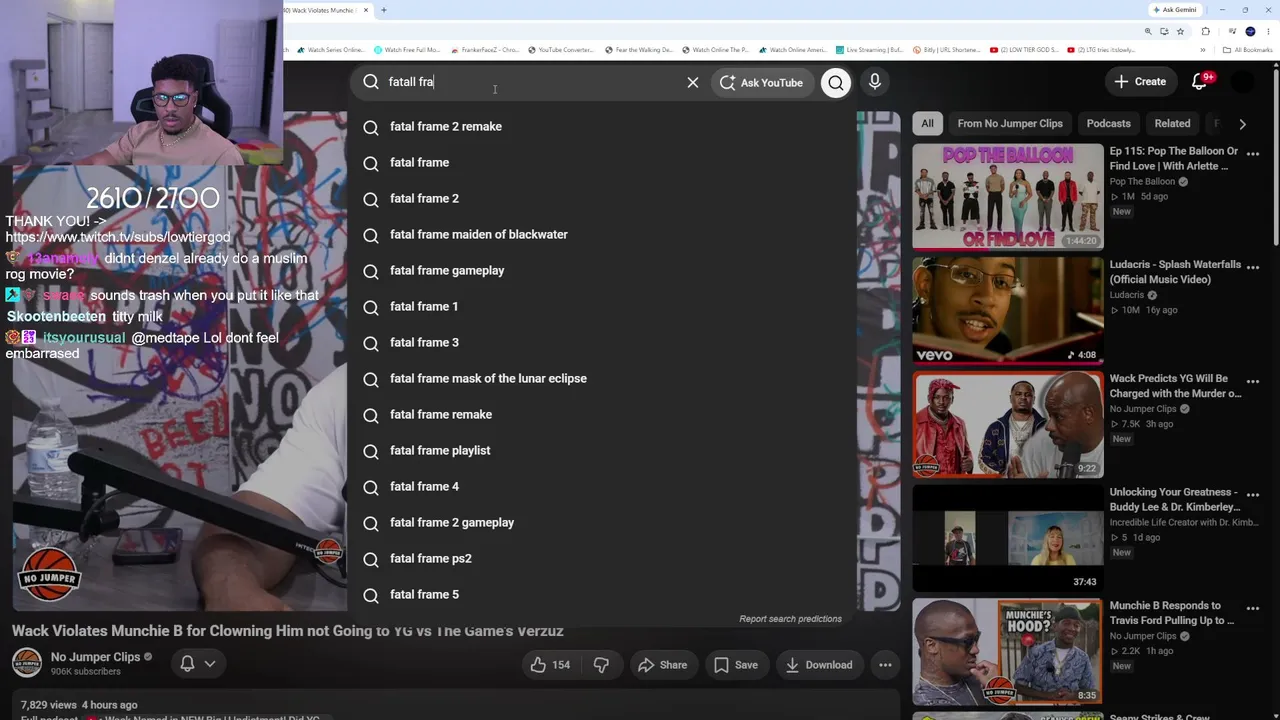The image size is (1280, 720).
Task: Open Chrome zoom magnifier icon in address bar
Action: [1147, 31]
